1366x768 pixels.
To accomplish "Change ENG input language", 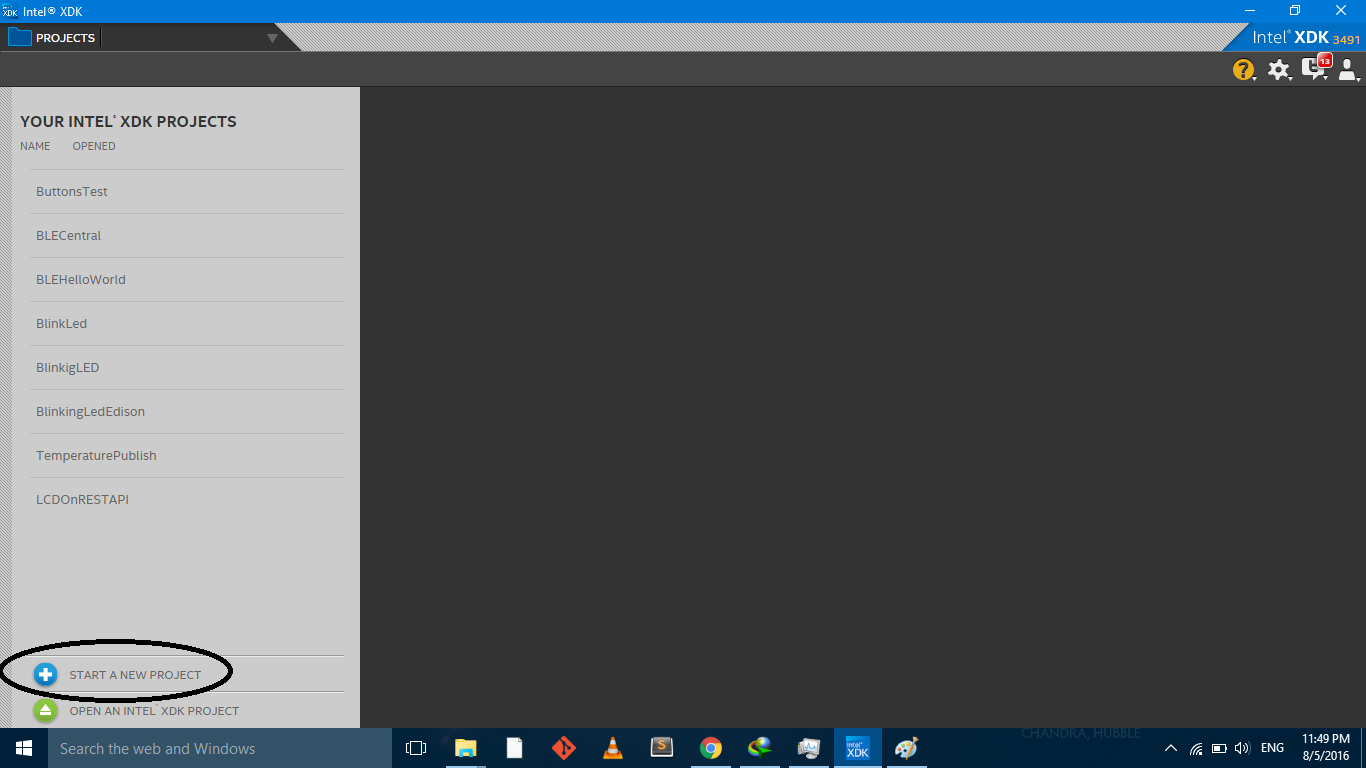I will coord(1272,748).
